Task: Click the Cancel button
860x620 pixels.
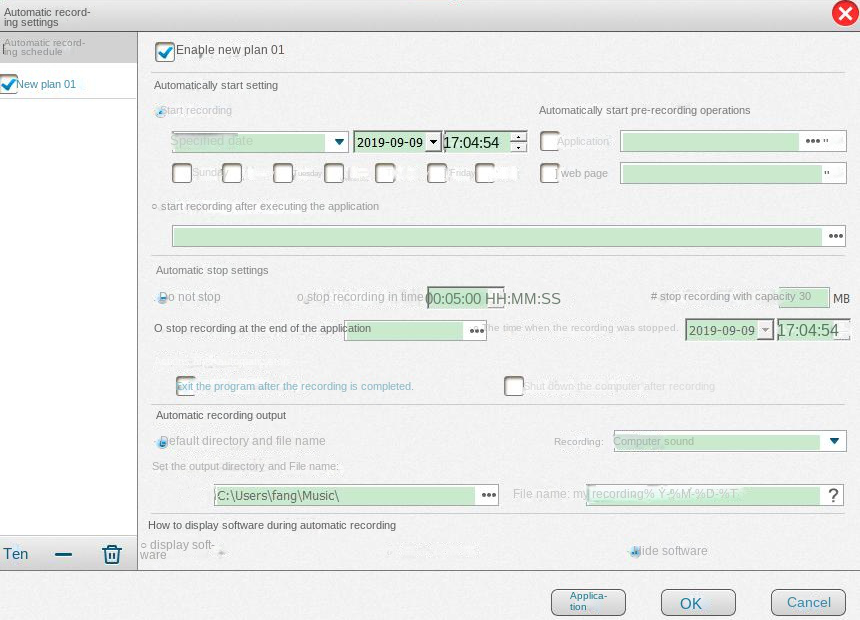Action: pyautogui.click(x=807, y=602)
